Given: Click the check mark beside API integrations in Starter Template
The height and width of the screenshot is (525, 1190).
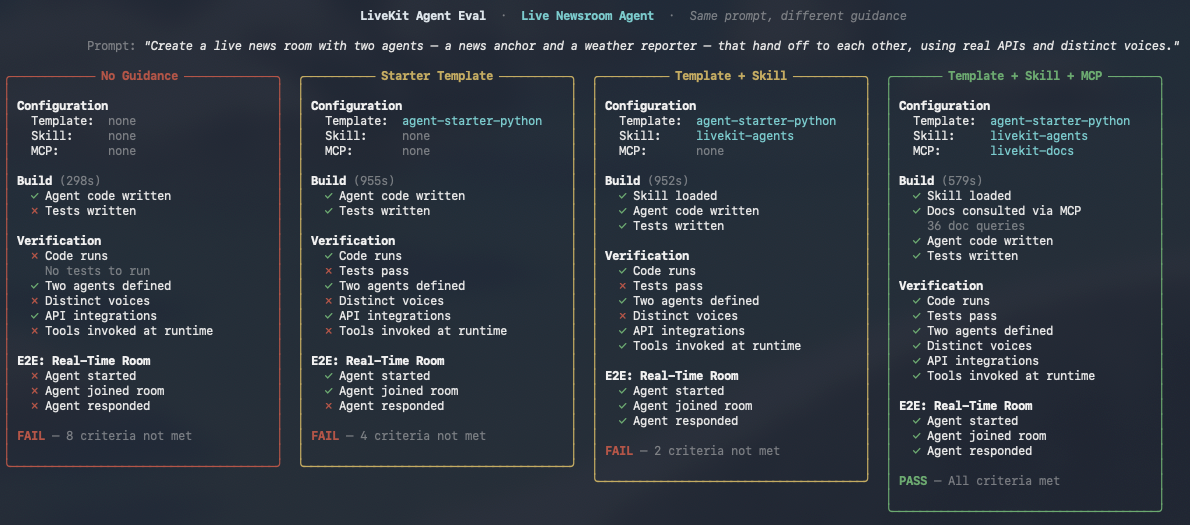Looking at the screenshot, I should pos(329,316).
